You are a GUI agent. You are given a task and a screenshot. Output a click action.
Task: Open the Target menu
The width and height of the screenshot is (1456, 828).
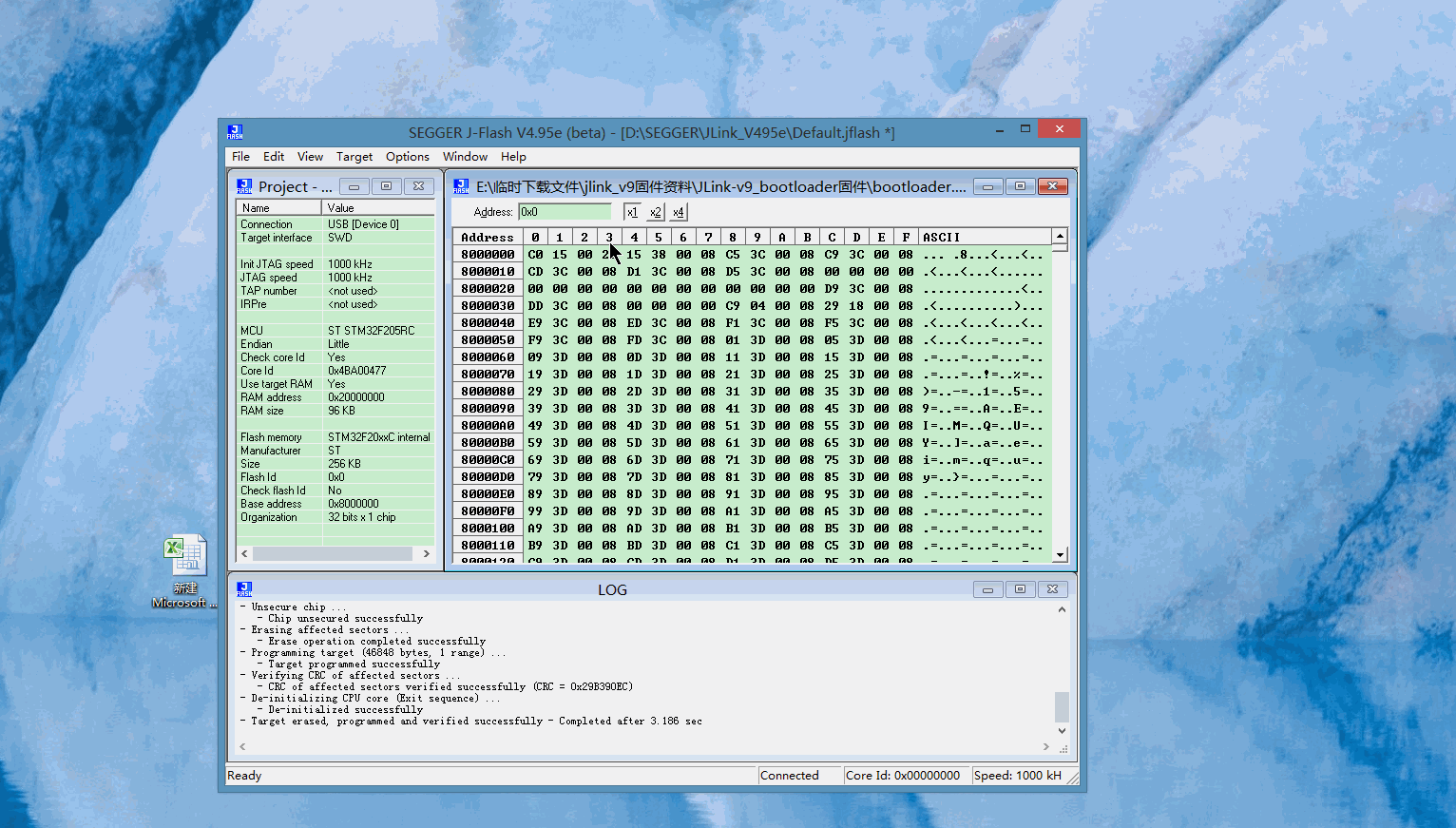(354, 157)
